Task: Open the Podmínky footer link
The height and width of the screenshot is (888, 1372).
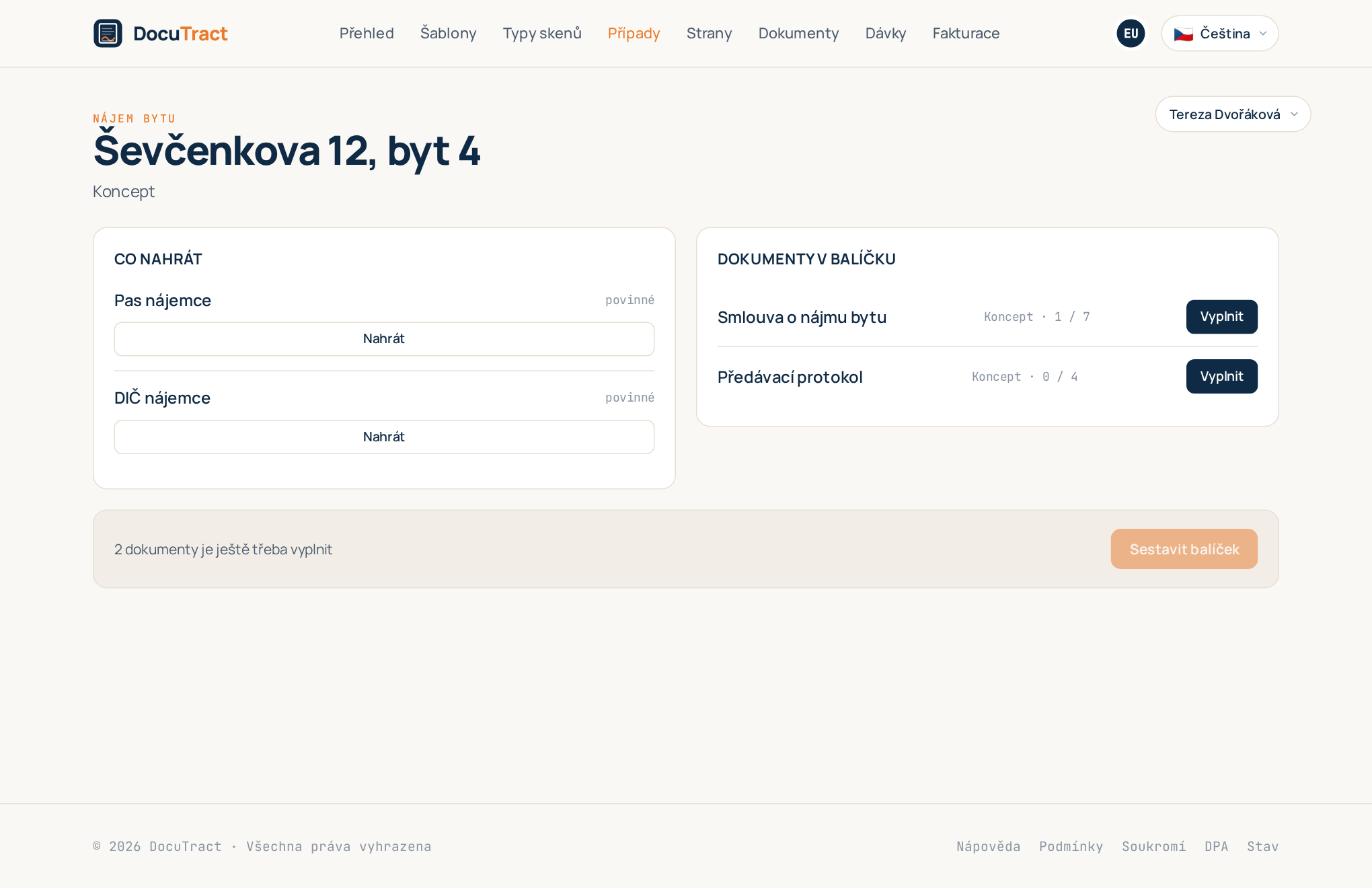Action: coord(1071,846)
